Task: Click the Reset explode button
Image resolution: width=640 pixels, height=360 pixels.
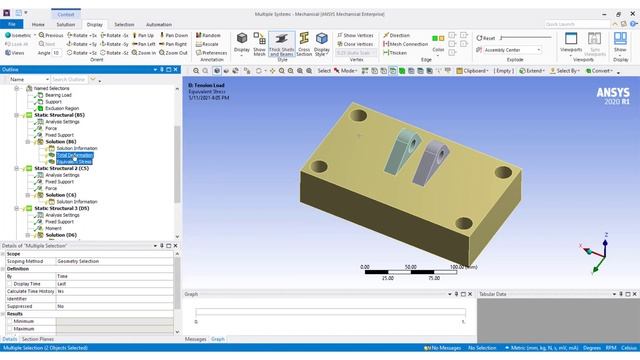Action: 486,38
